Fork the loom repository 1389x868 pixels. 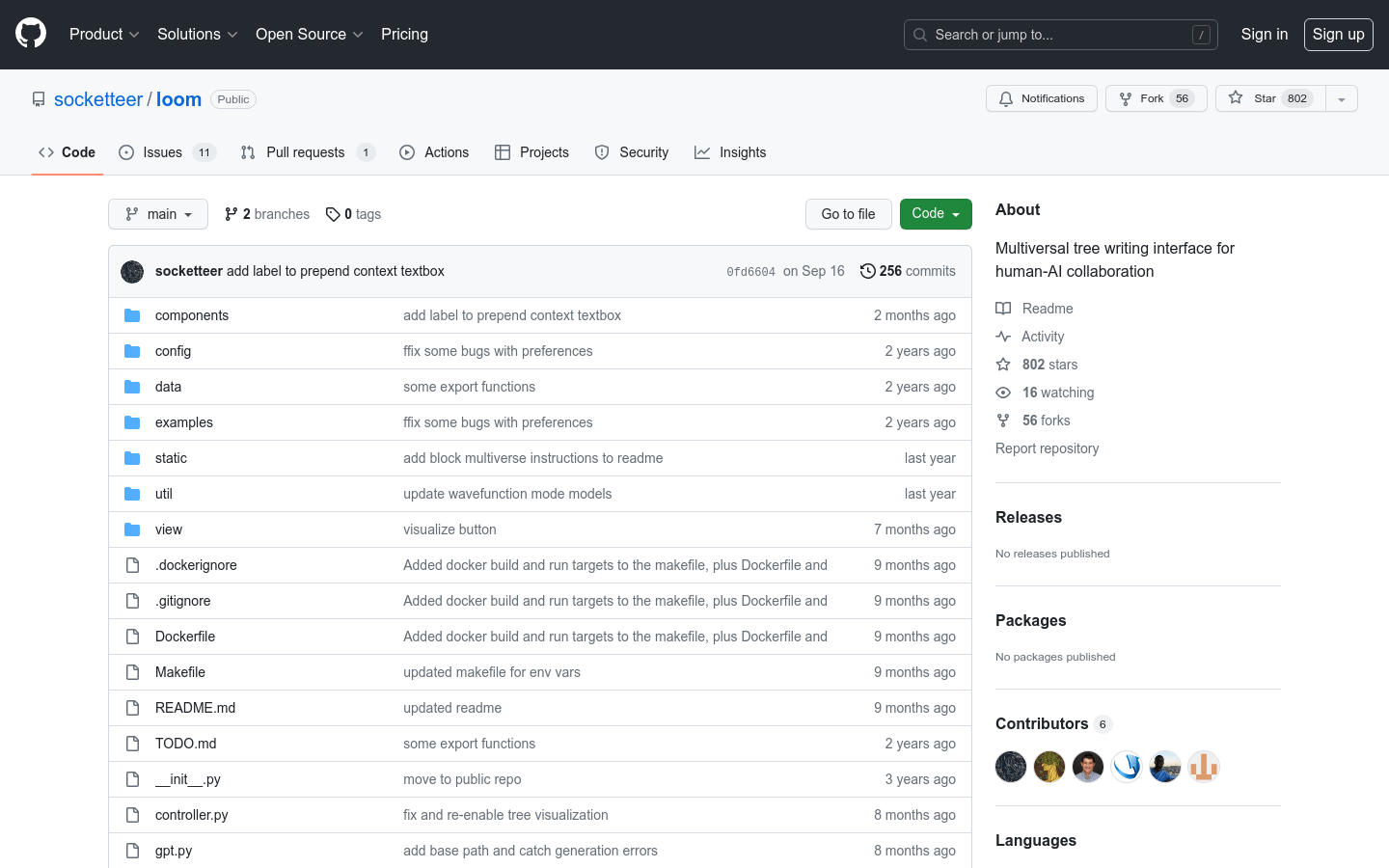(x=1142, y=98)
